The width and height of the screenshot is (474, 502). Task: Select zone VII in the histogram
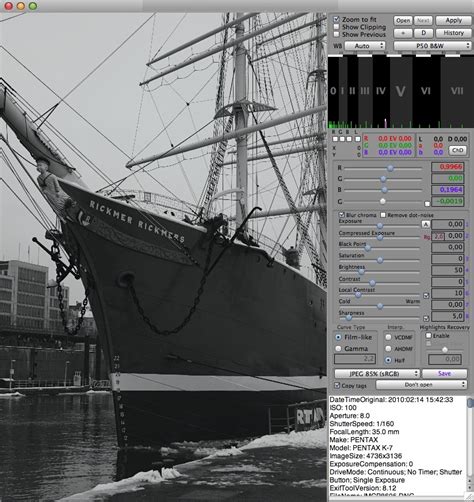(x=457, y=91)
